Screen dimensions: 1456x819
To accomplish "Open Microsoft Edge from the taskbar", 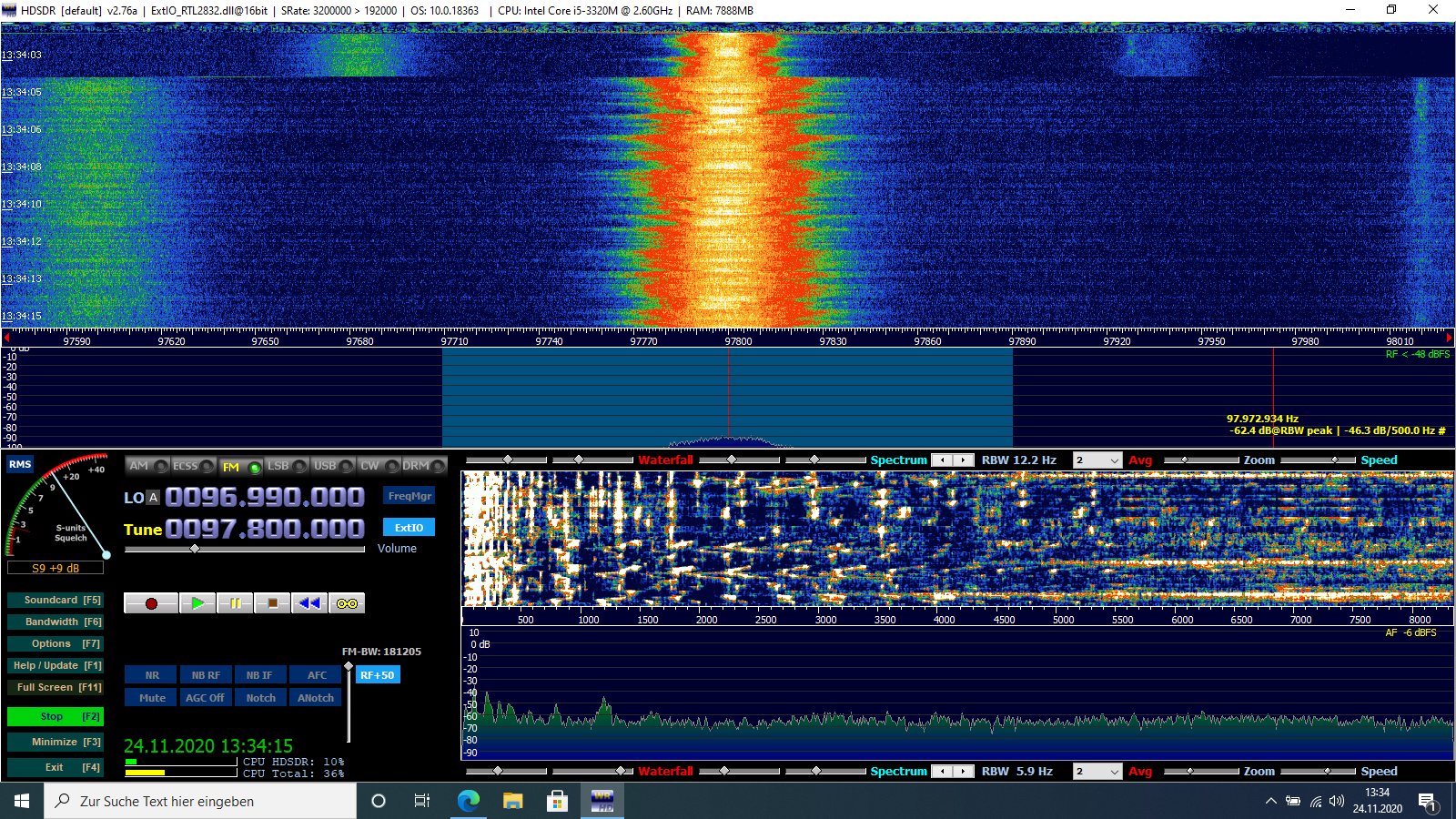I will point(468,801).
